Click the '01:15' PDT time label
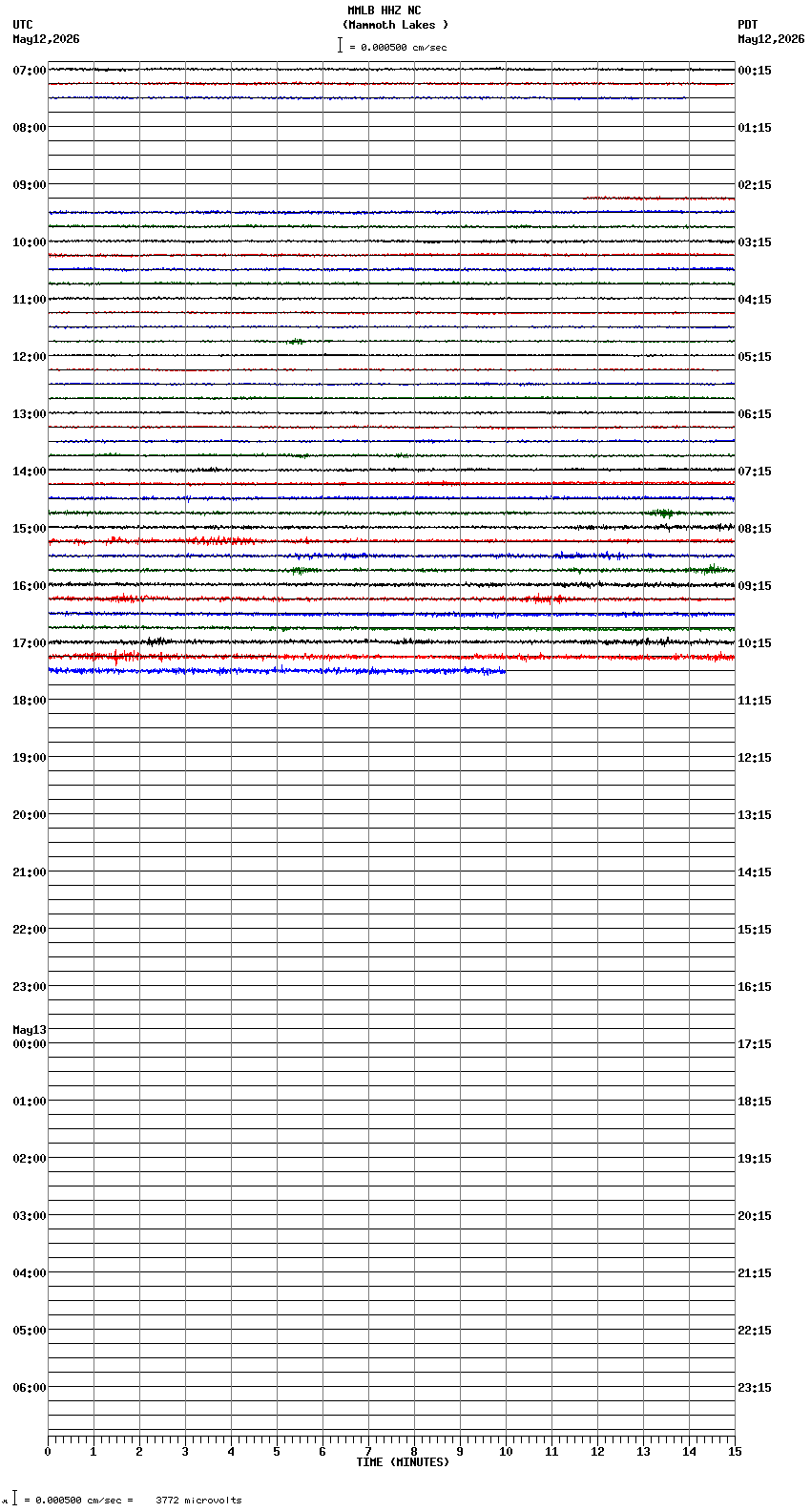The height and width of the screenshot is (1512, 811). pos(755,128)
